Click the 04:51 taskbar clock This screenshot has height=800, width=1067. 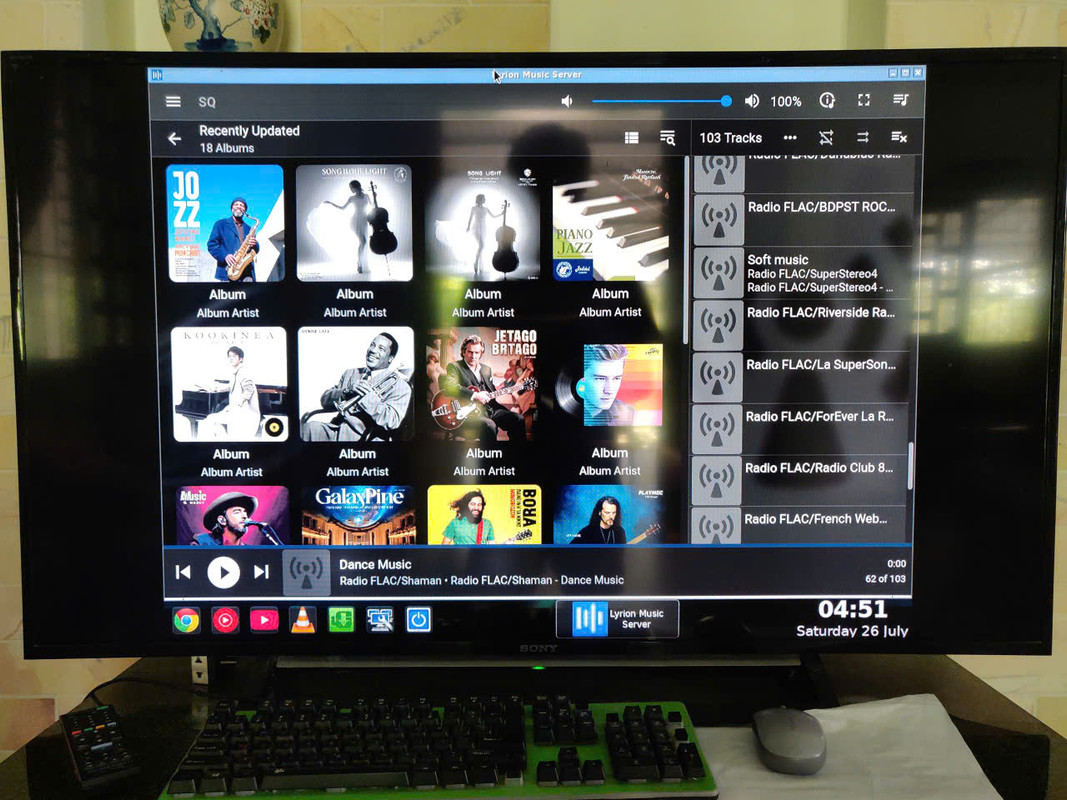coord(852,609)
